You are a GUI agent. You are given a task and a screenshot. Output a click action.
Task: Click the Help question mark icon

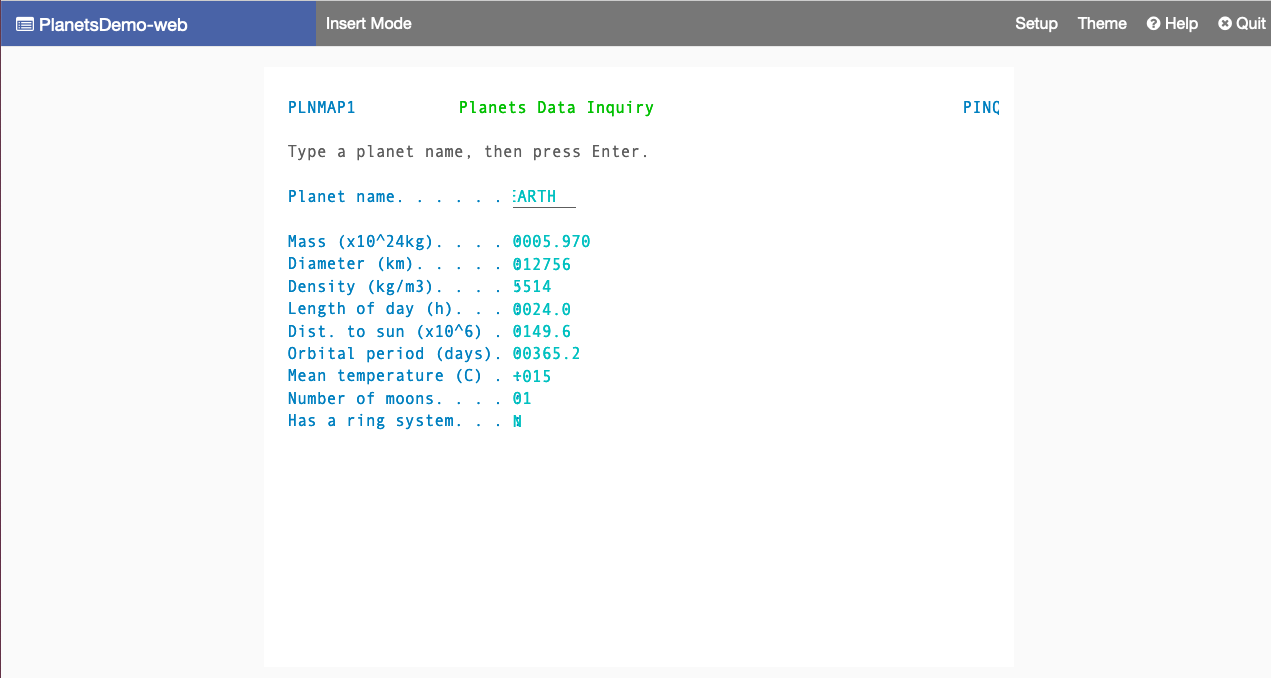tap(1153, 24)
